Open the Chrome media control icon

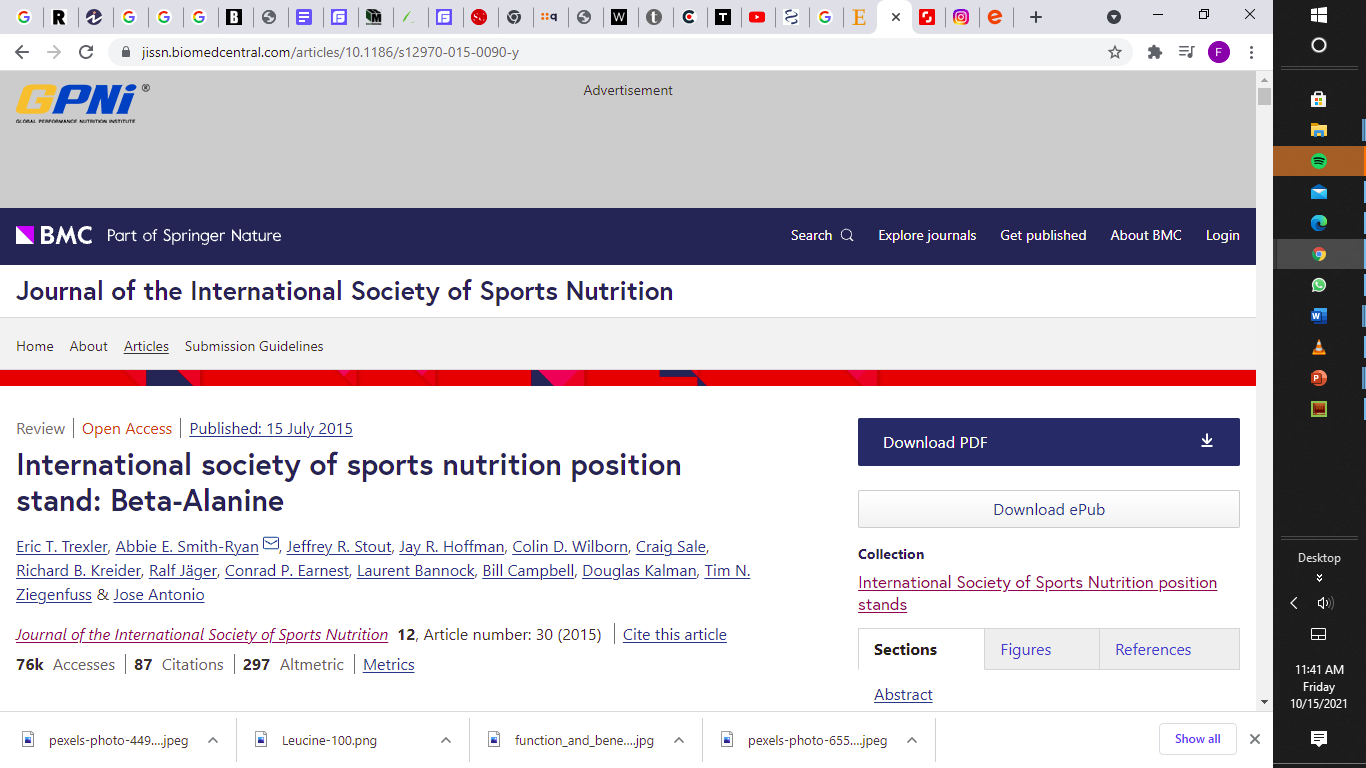pos(1186,52)
